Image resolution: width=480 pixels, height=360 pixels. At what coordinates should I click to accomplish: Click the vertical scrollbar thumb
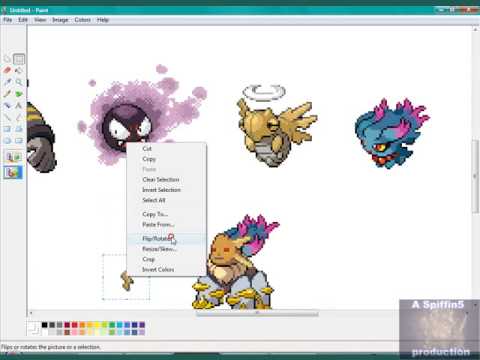pos(475,176)
